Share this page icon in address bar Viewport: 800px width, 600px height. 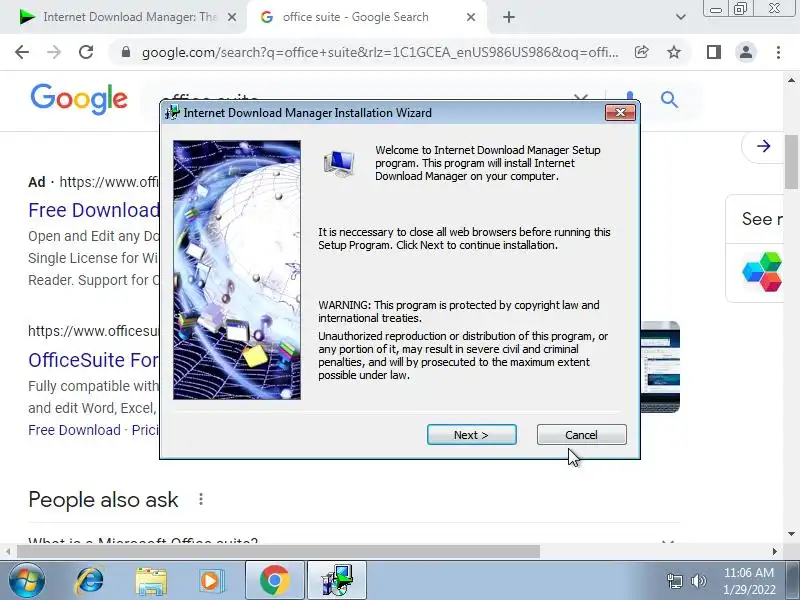[641, 52]
